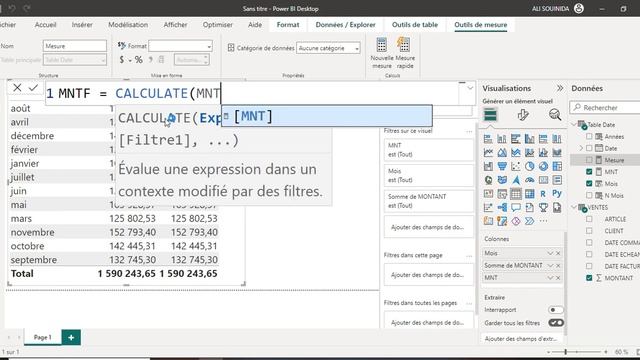Select the map globe visual
This screenshot has width=640, height=360.
(x=488, y=180)
